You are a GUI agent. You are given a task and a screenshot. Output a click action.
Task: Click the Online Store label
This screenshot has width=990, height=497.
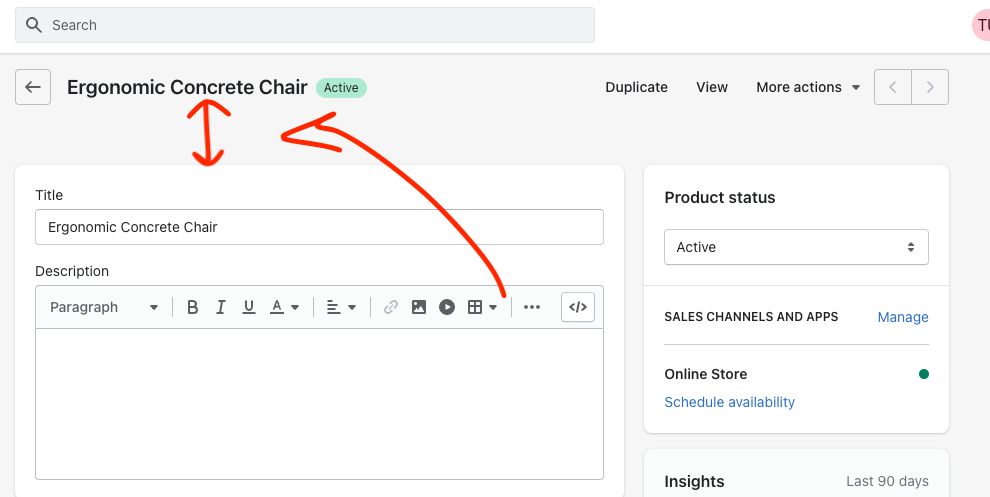[705, 374]
